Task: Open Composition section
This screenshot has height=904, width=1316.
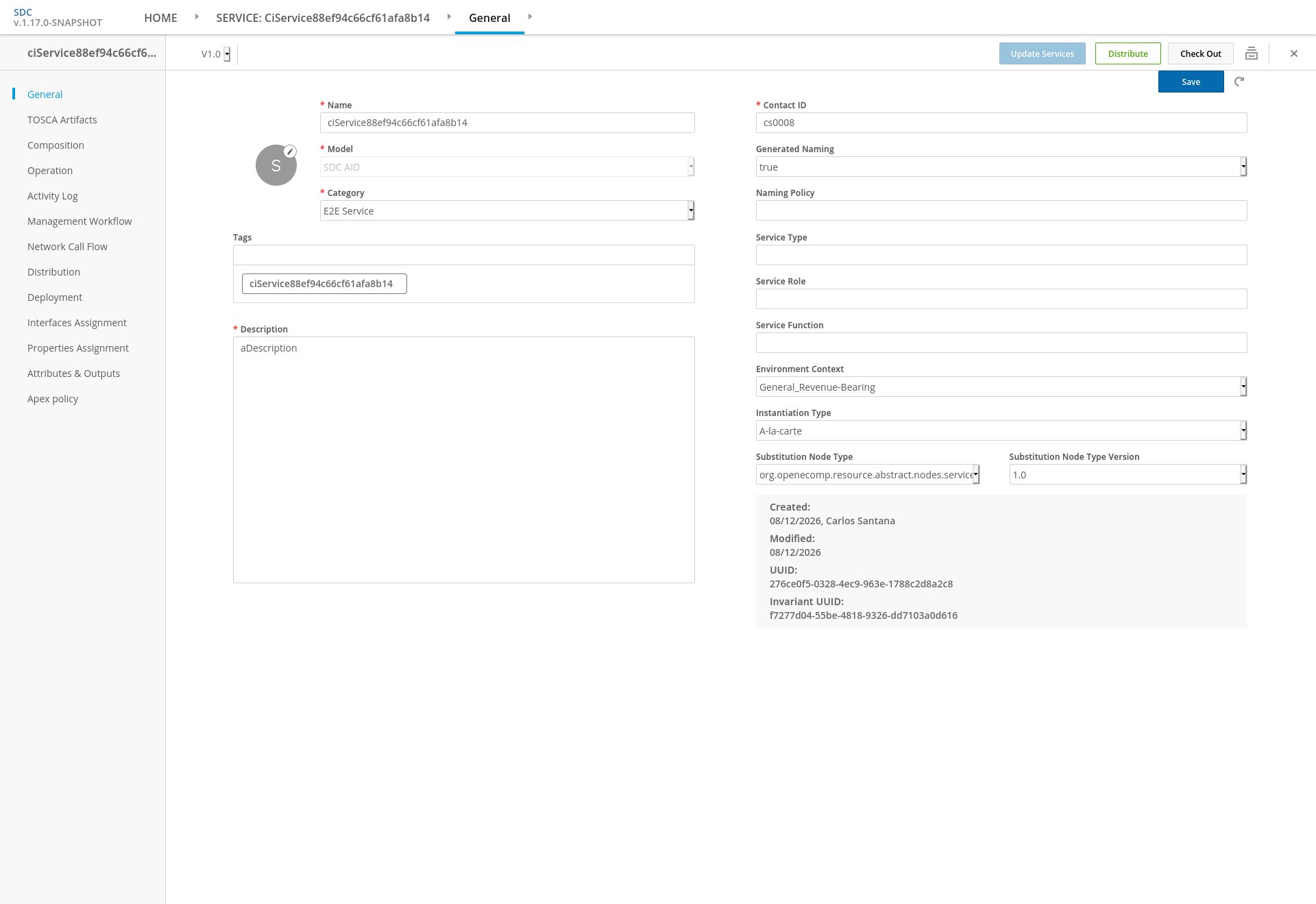Action: tap(56, 145)
